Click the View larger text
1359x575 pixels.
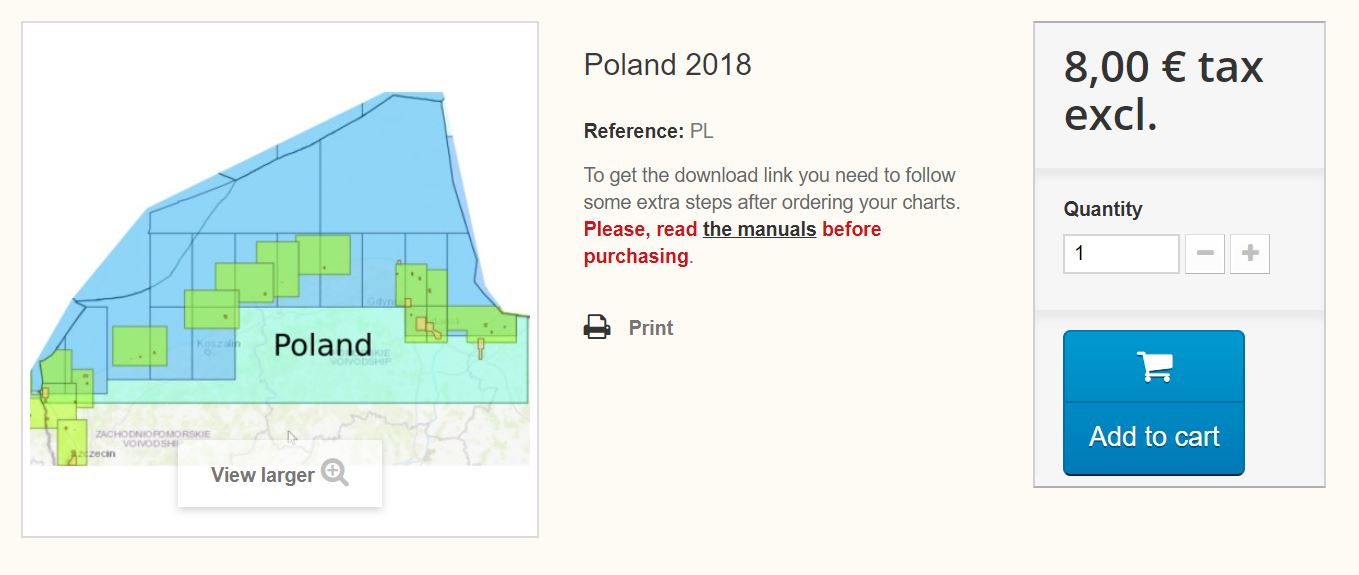click(263, 475)
